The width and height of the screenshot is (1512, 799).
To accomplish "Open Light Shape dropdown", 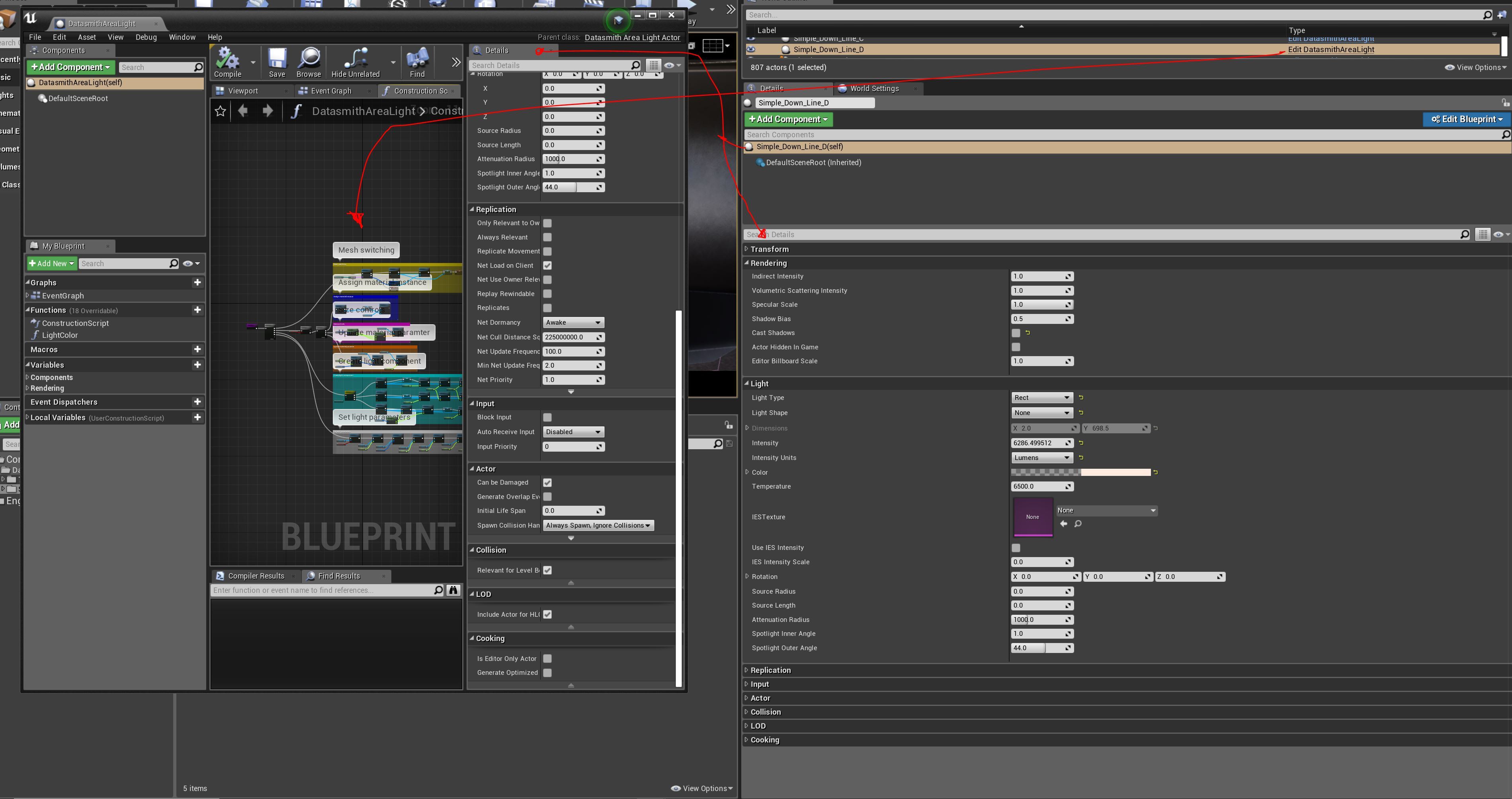I will 1042,413.
